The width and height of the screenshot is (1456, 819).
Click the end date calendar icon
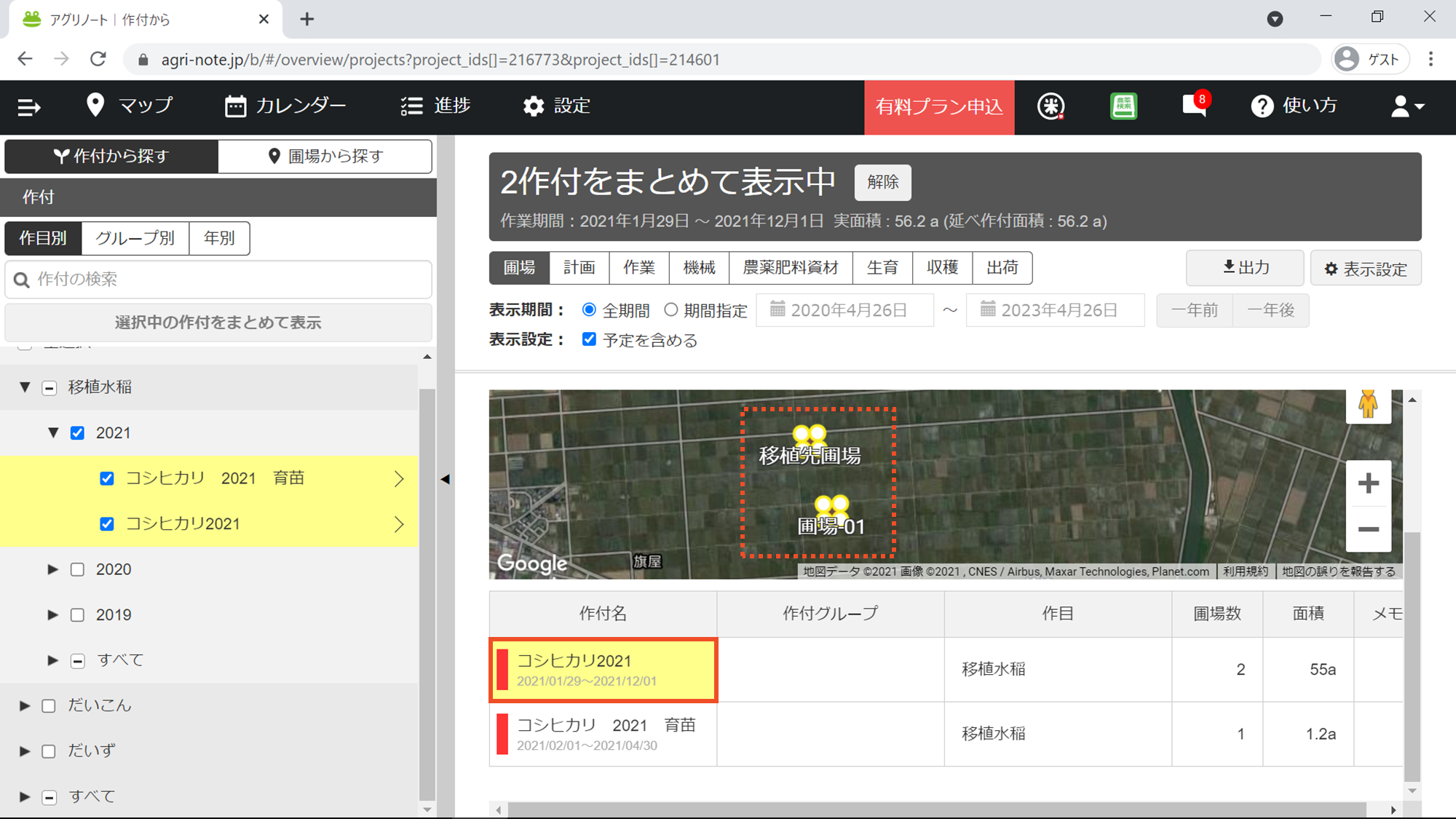pyautogui.click(x=988, y=309)
